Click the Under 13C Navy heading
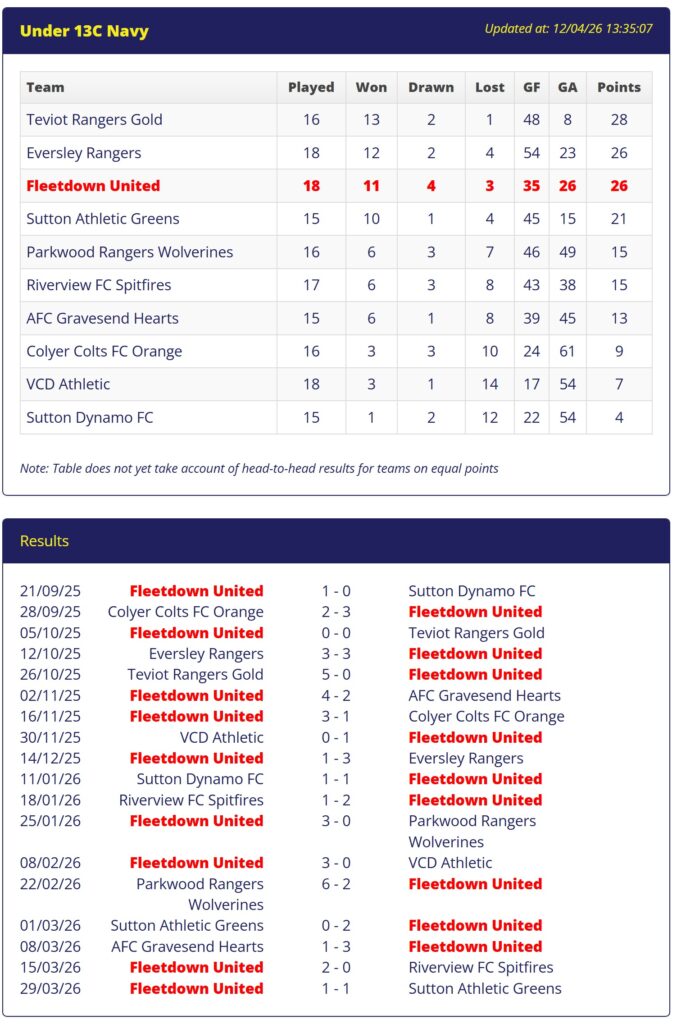 coord(84,31)
